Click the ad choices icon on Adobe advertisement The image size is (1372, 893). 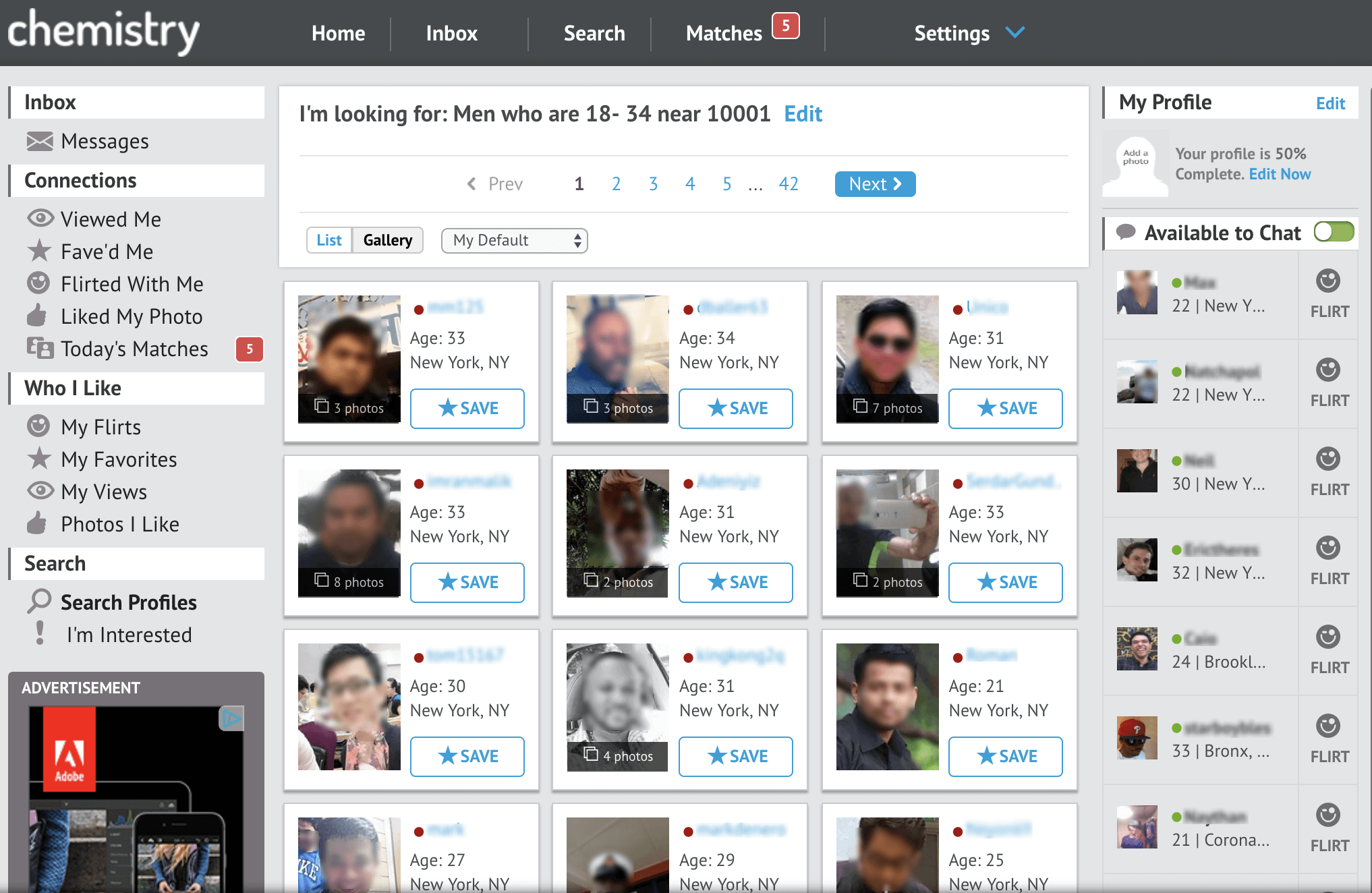(231, 718)
